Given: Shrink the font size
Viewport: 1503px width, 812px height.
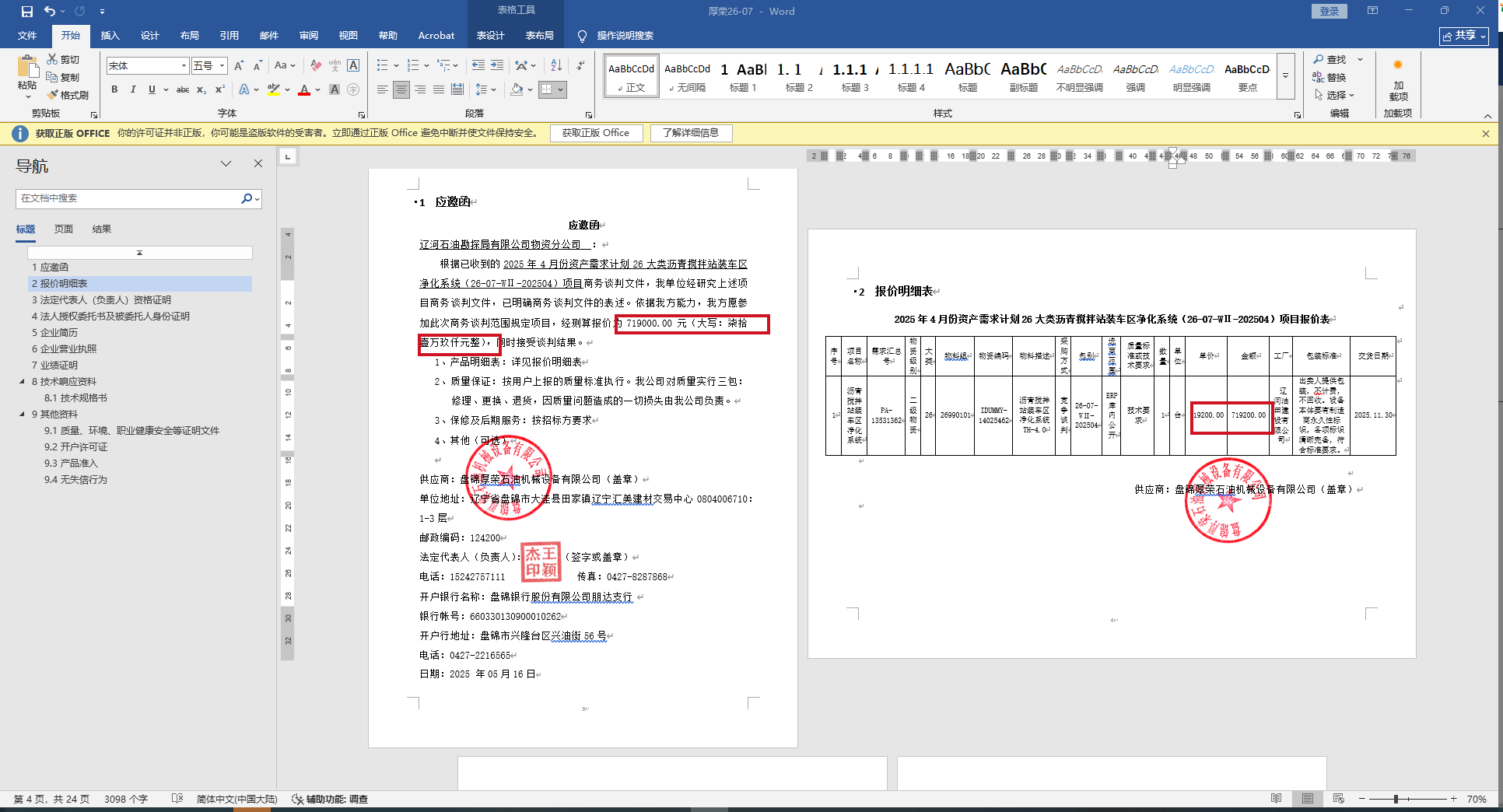Looking at the screenshot, I should [x=258, y=66].
